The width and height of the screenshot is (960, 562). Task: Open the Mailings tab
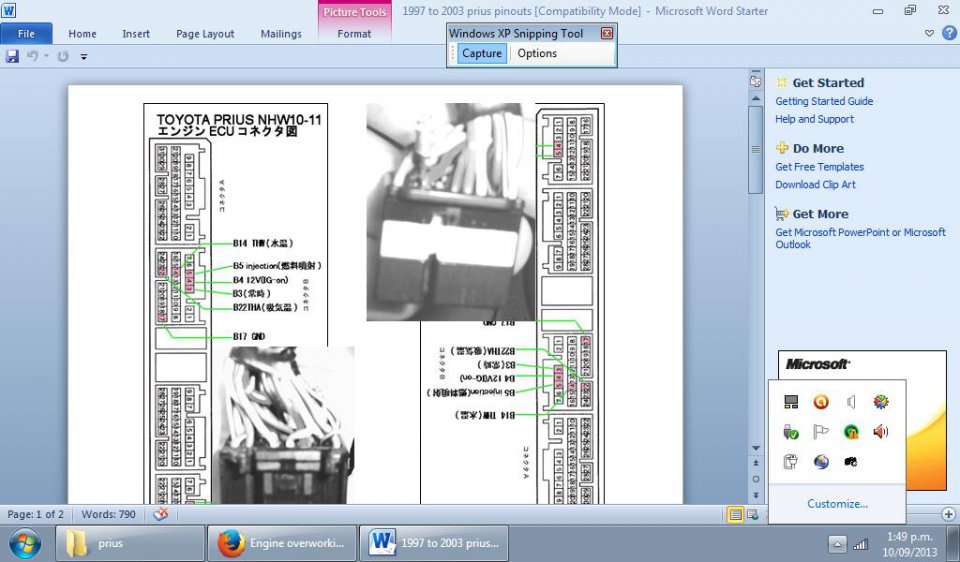tap(281, 34)
